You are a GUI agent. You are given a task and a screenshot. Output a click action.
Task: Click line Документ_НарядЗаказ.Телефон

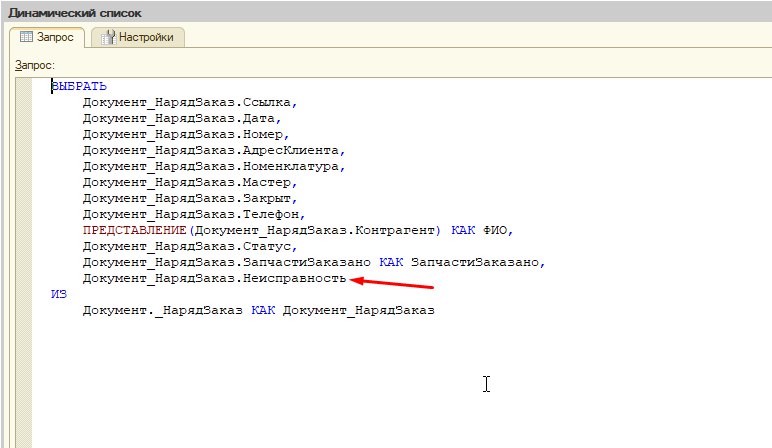point(194,214)
